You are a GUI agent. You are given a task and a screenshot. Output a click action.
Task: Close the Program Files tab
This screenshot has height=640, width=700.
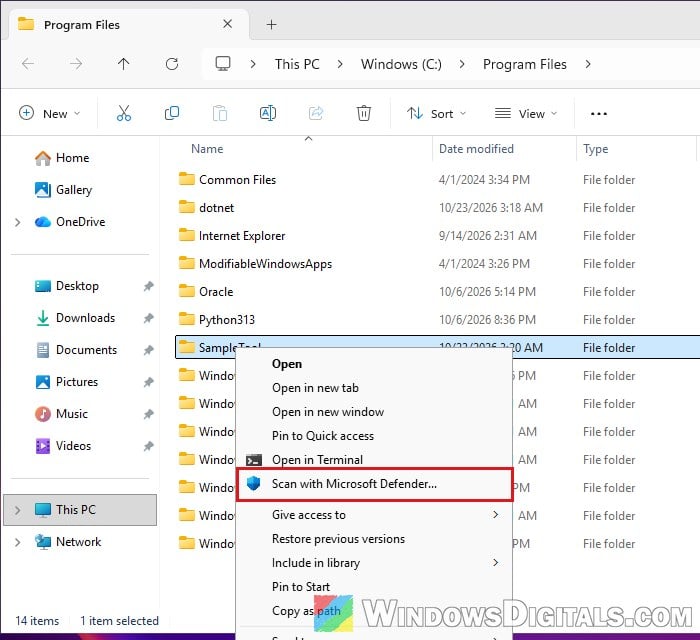tap(227, 24)
